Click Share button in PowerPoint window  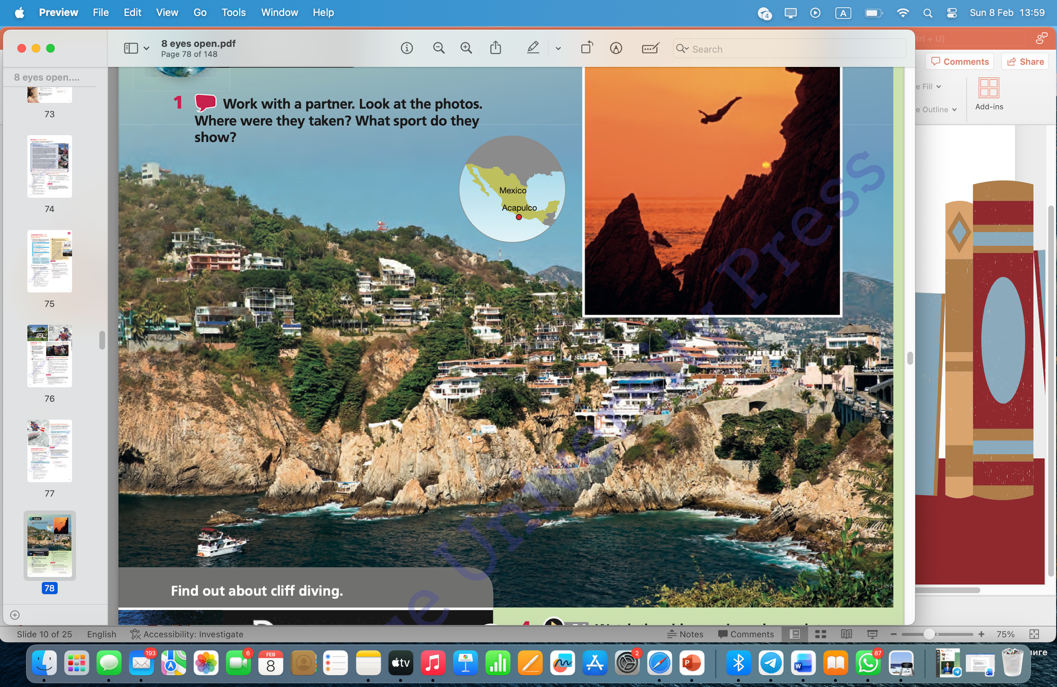click(1025, 61)
